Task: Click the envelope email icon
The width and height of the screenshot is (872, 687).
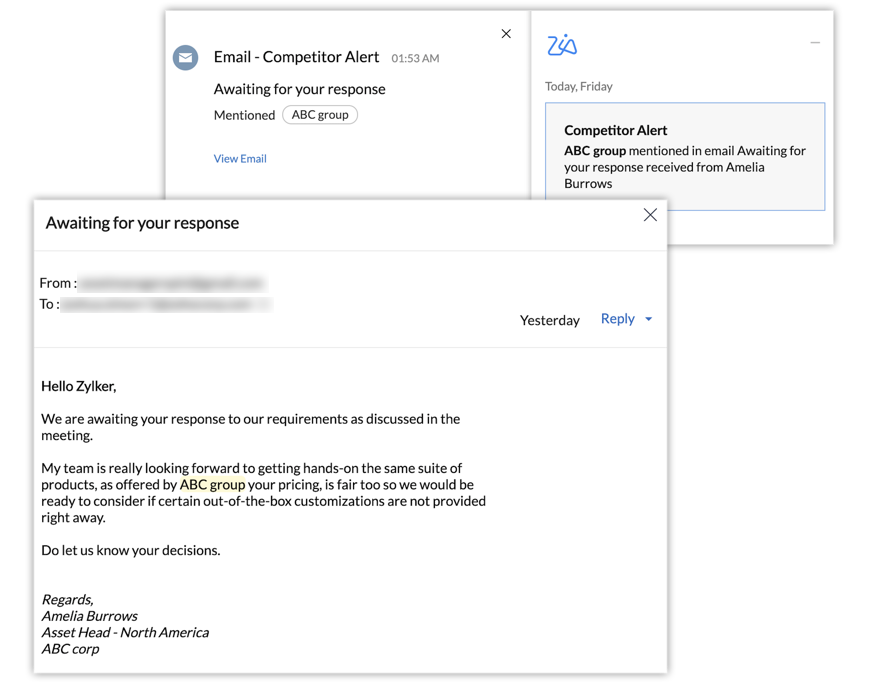Action: click(x=186, y=58)
